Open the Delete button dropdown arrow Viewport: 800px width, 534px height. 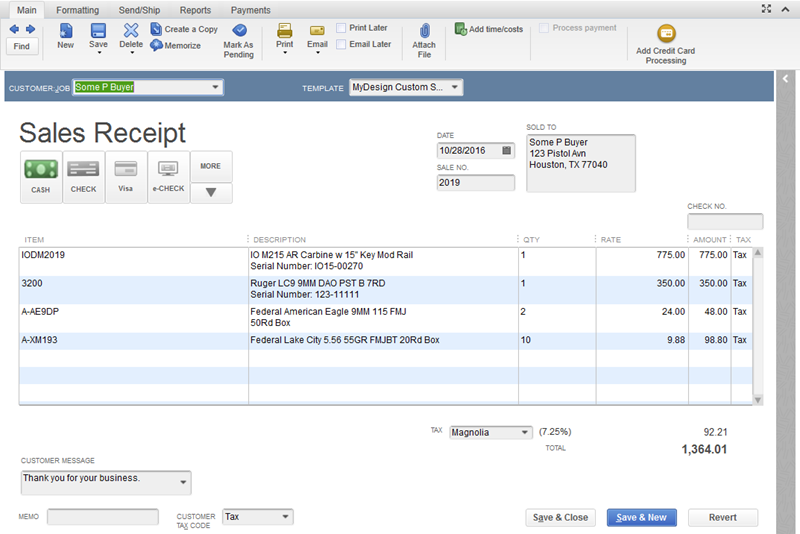[x=132, y=53]
